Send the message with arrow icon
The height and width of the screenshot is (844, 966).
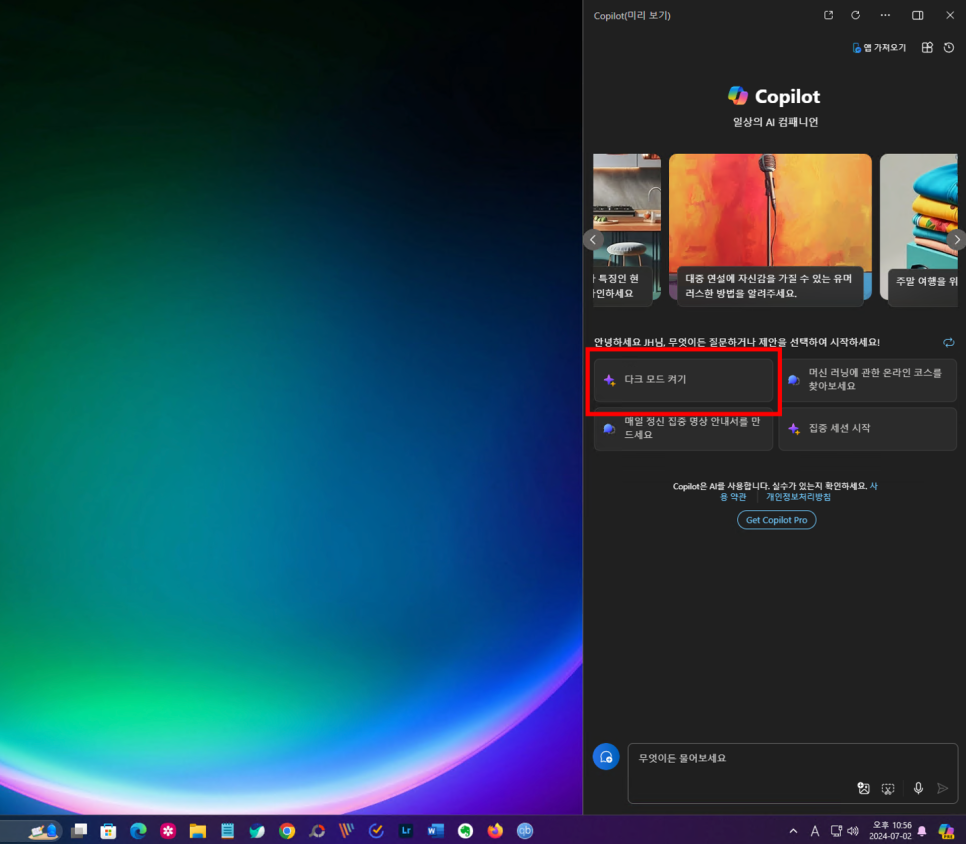(943, 789)
